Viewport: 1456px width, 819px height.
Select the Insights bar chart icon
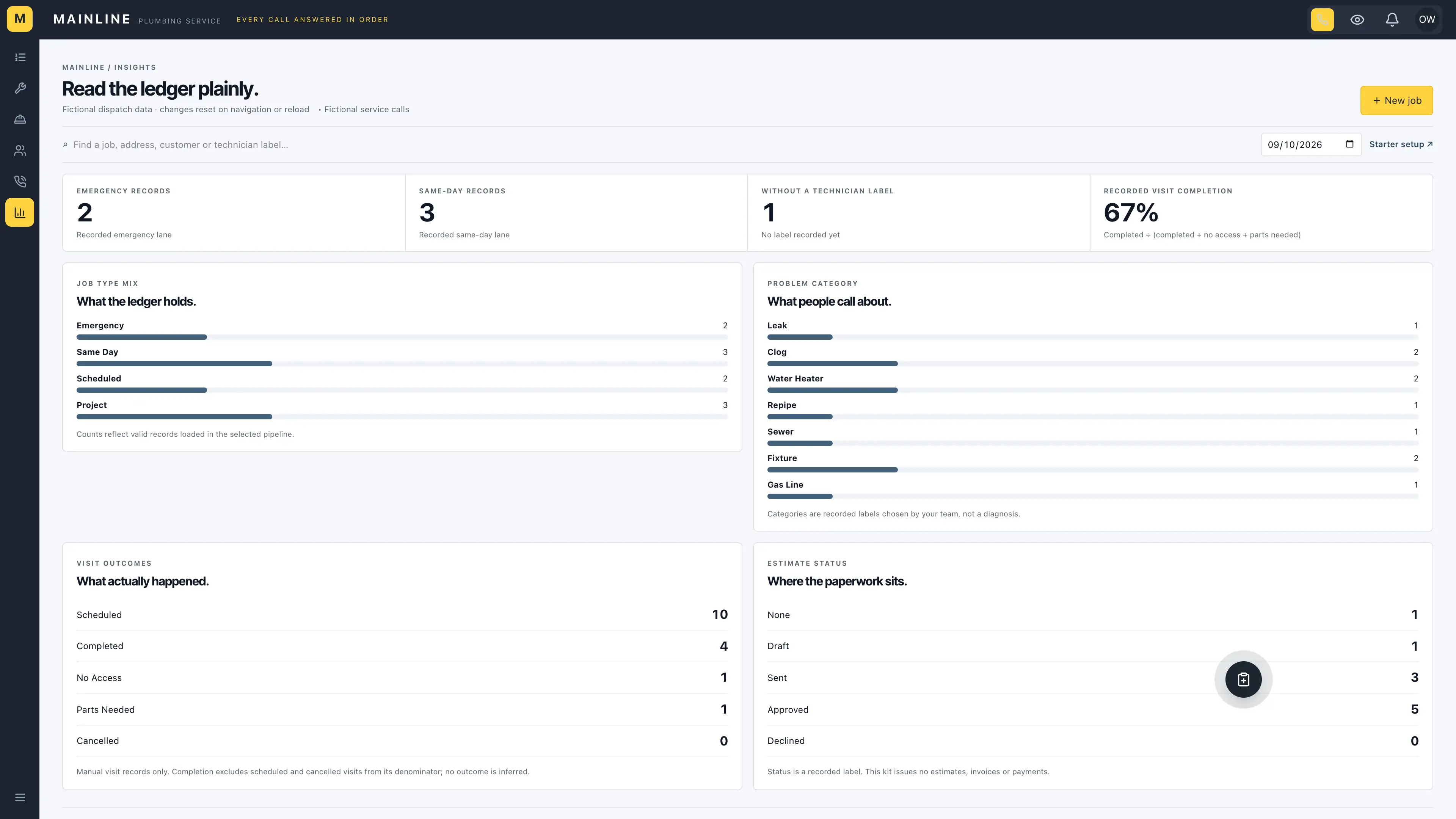[x=20, y=212]
